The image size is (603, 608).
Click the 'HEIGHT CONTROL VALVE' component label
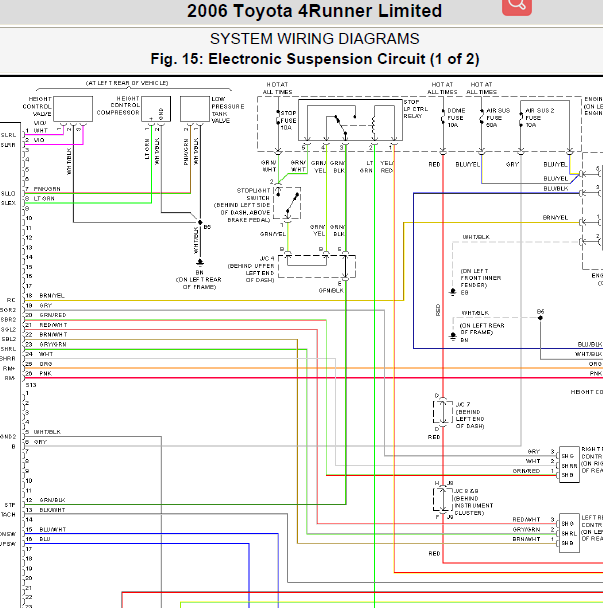tap(37, 107)
